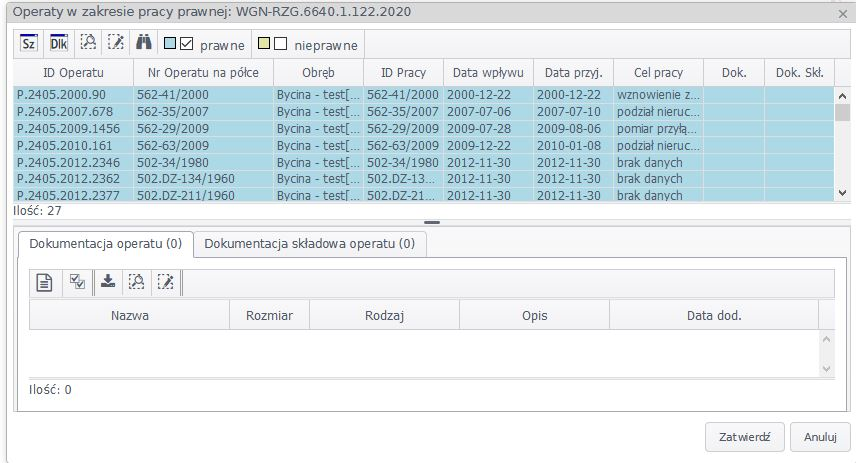Screen dimensions: 856x463
Task: Click the Anuluj button
Action: 819,437
